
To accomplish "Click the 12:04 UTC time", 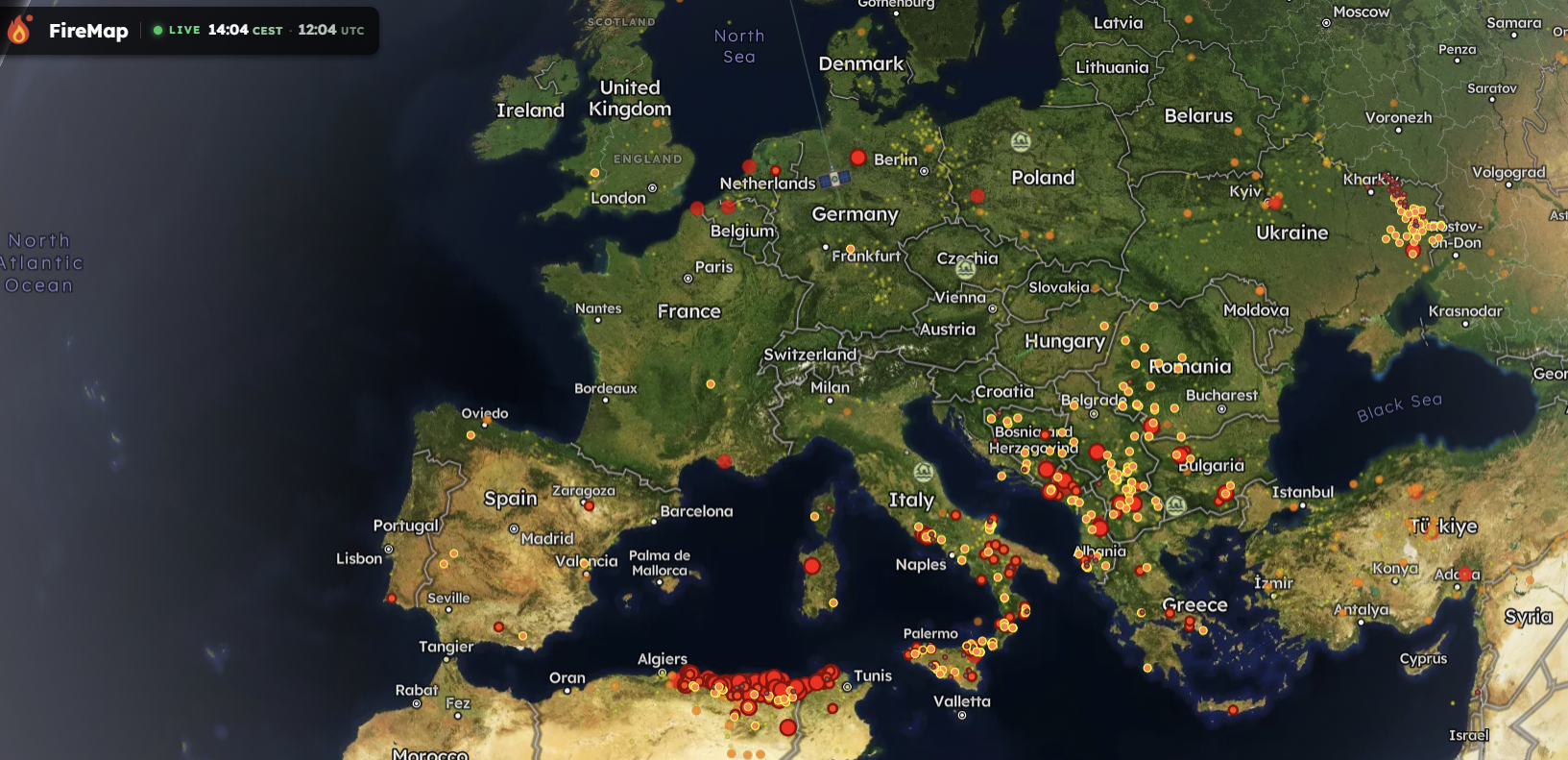I will coord(331,30).
